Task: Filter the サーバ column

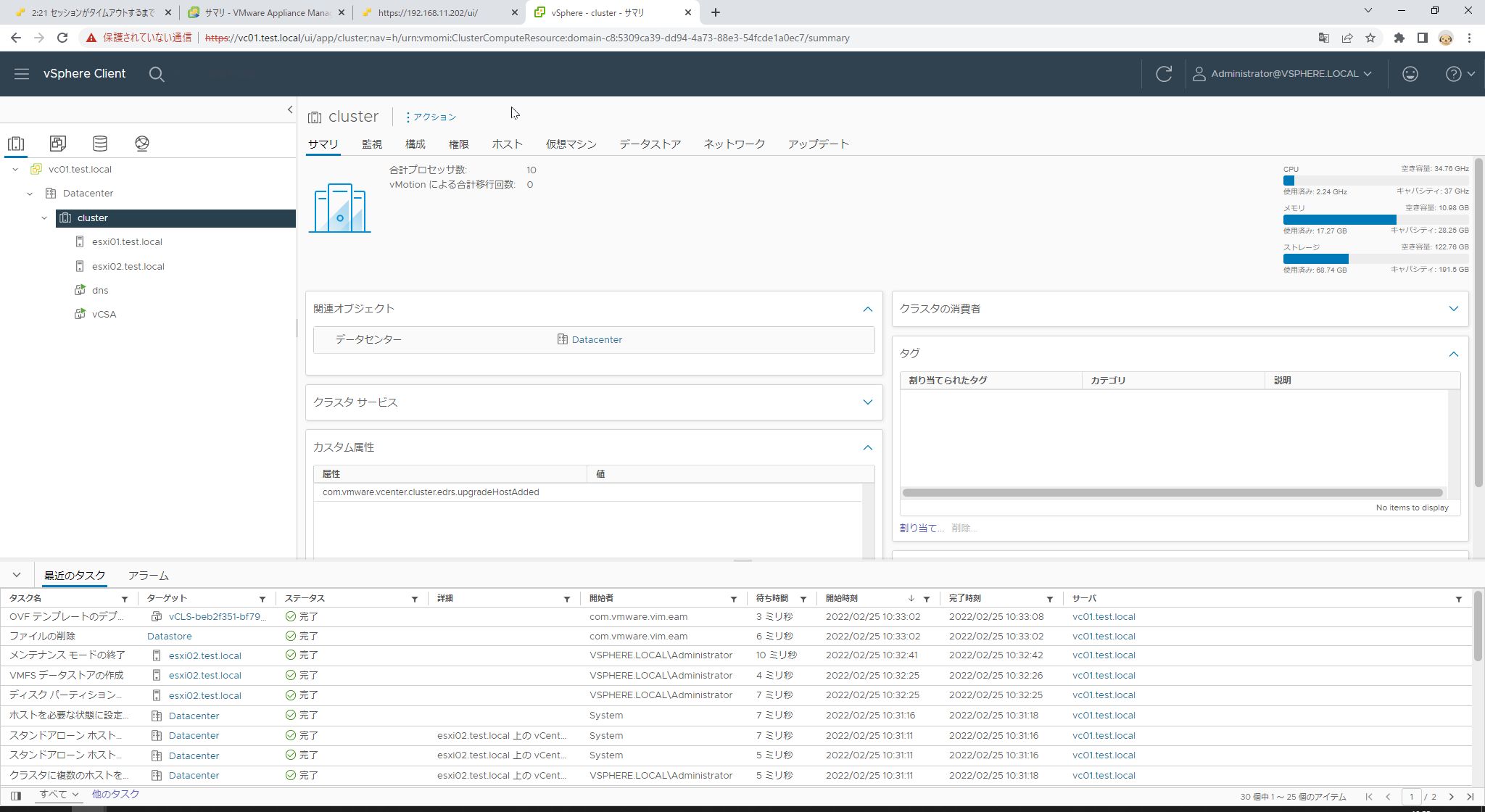Action: click(x=1459, y=600)
